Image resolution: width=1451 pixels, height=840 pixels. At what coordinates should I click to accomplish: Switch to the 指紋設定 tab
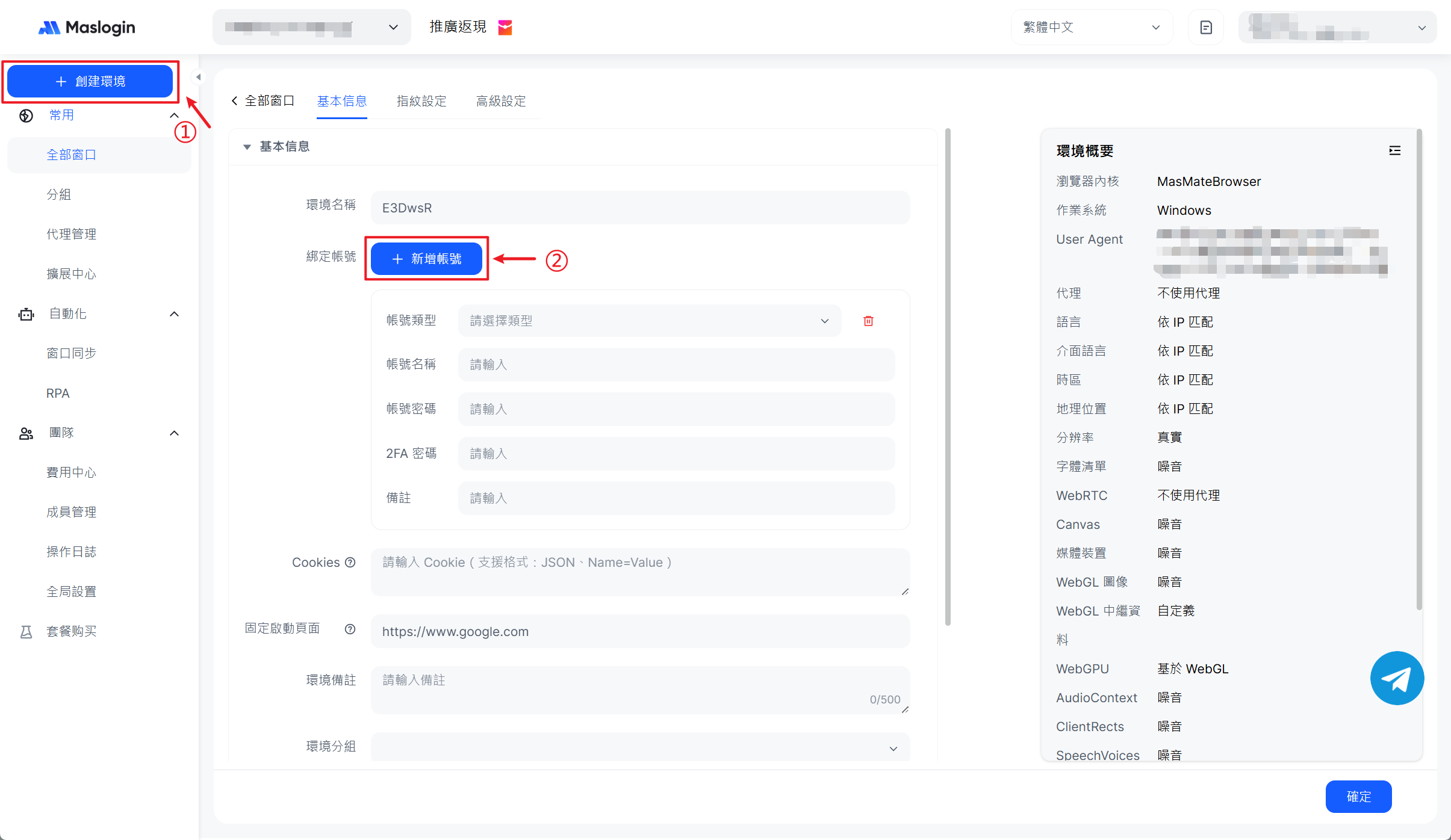[x=421, y=101]
